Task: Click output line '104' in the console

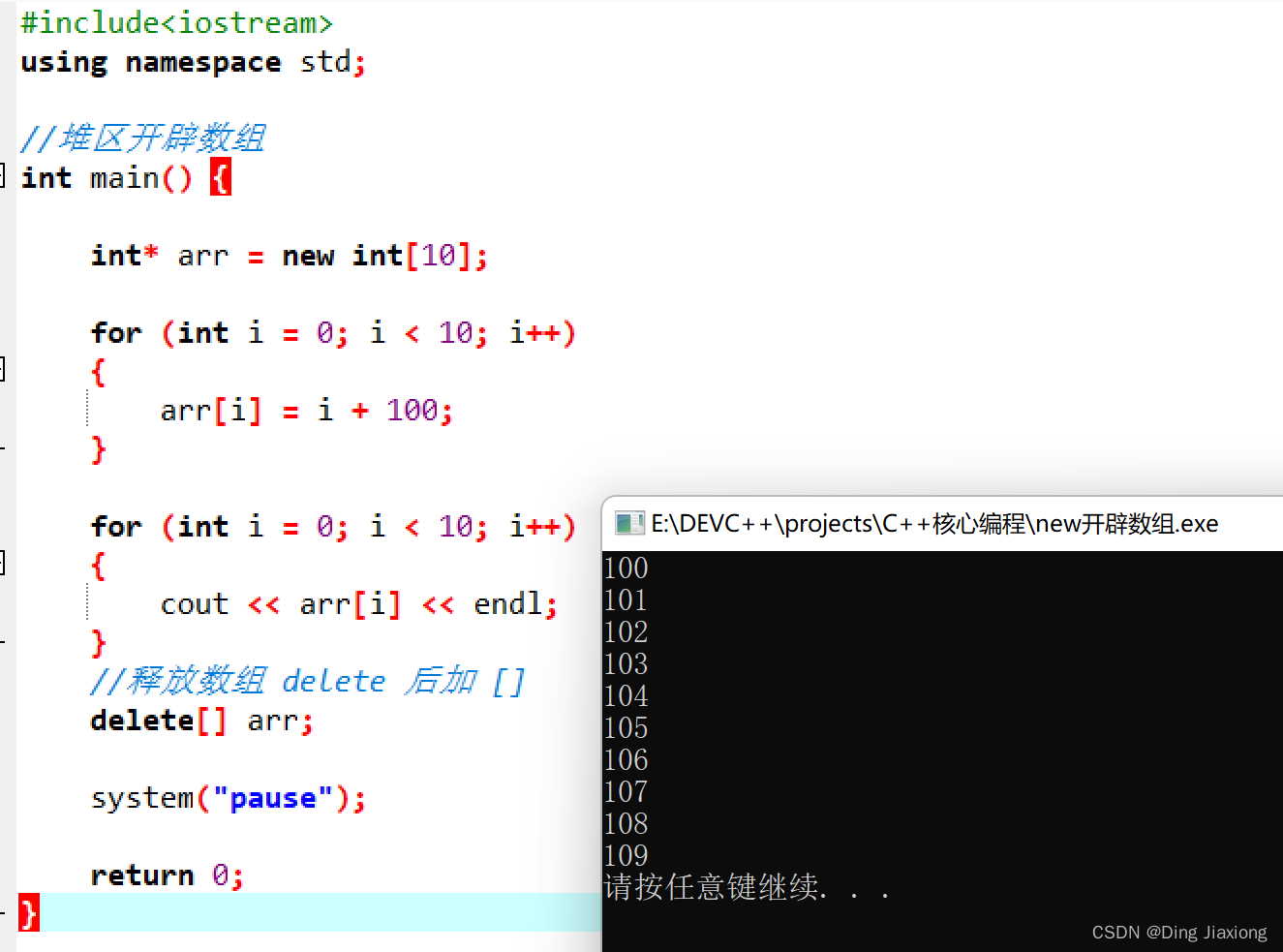Action: tap(626, 695)
